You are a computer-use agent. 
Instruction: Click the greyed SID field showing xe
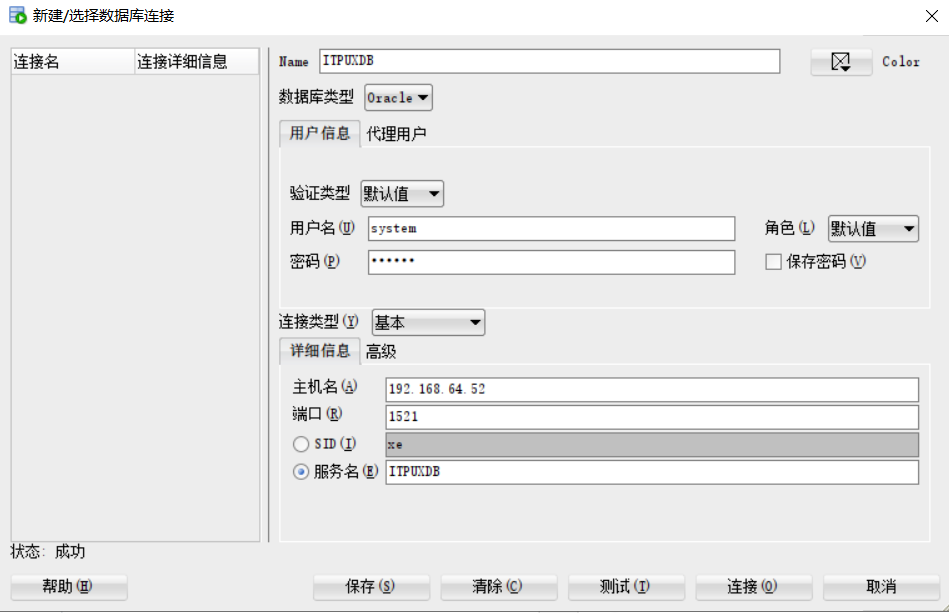click(x=652, y=444)
